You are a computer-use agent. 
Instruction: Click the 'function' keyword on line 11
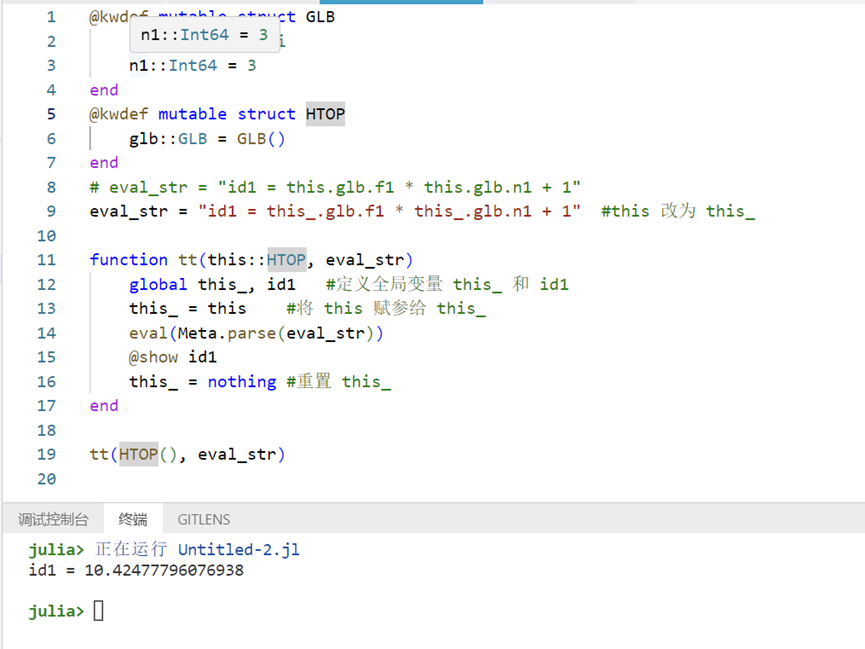point(129,259)
